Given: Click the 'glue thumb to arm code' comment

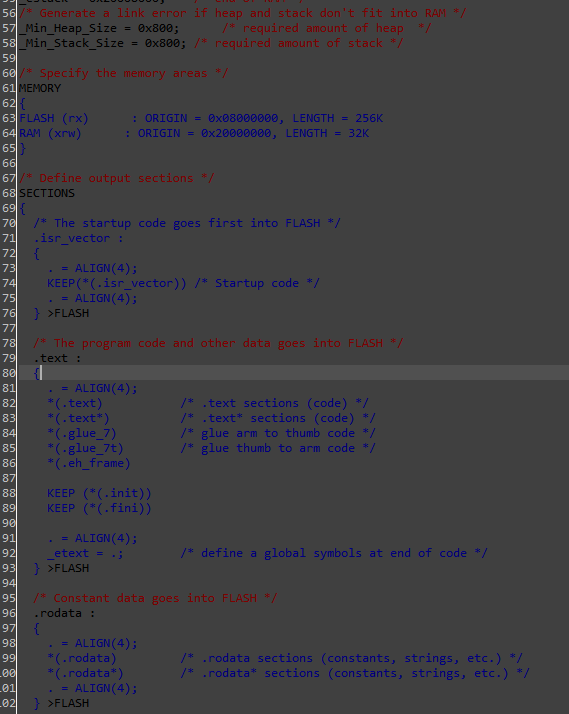Looking at the screenshot, I should [x=278, y=449].
